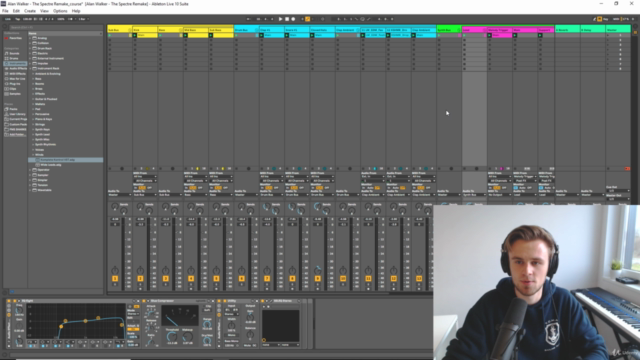
Task: Open Packs in browser Places
Action: coord(13,109)
